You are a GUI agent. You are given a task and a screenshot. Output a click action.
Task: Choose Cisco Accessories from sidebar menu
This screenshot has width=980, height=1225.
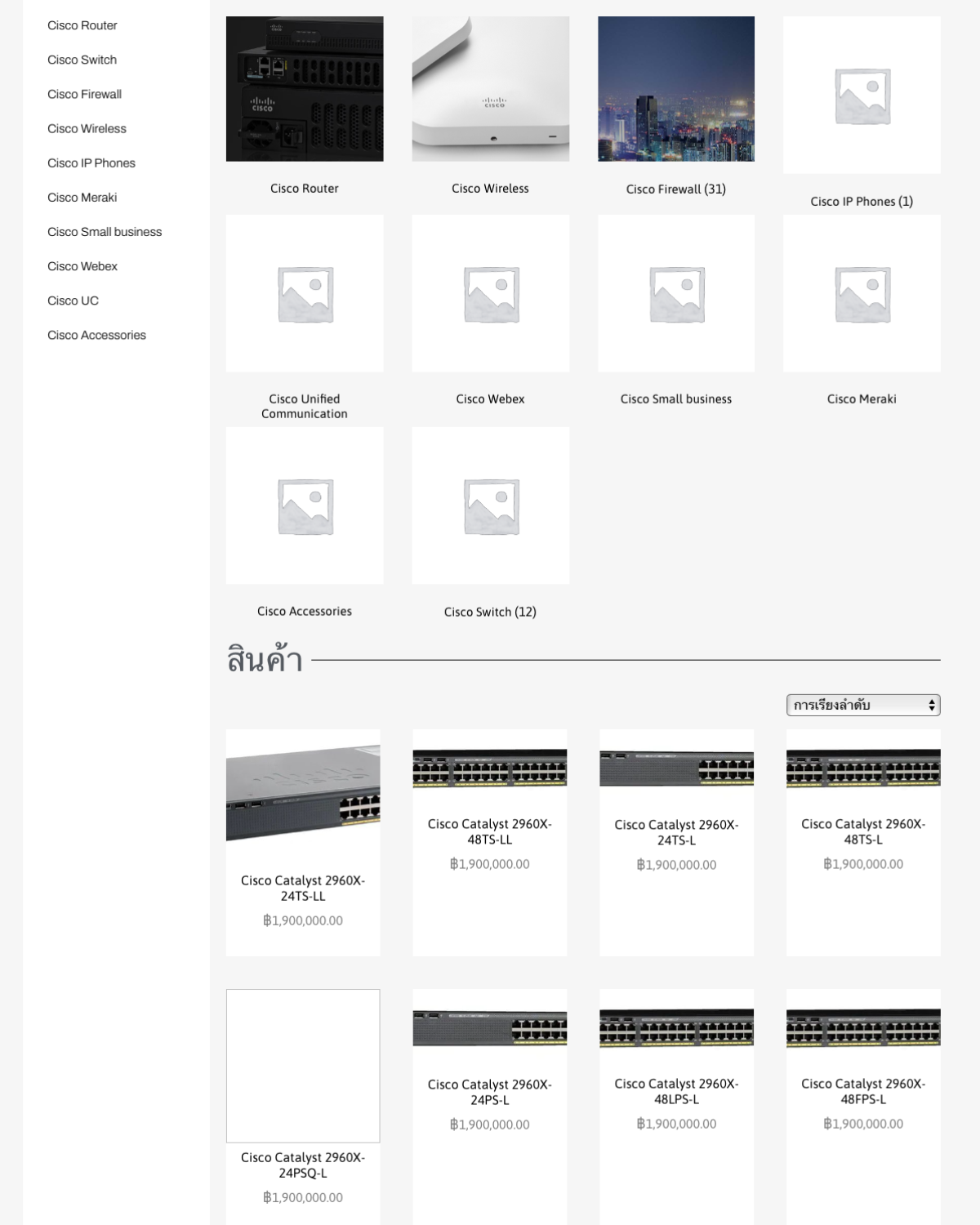click(x=96, y=335)
